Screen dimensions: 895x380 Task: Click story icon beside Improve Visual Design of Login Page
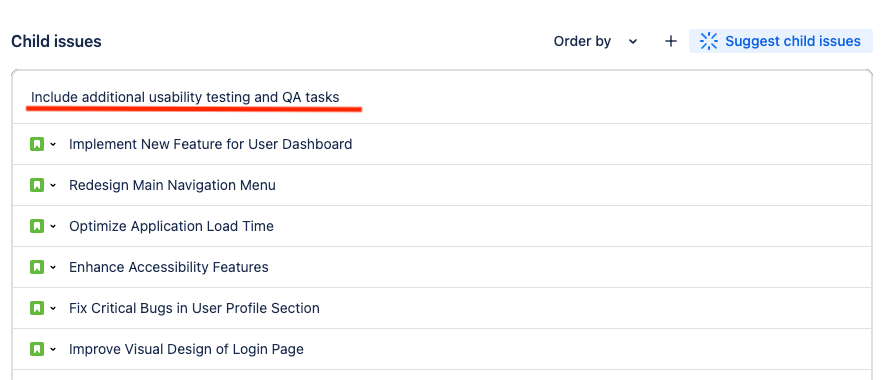(x=37, y=349)
